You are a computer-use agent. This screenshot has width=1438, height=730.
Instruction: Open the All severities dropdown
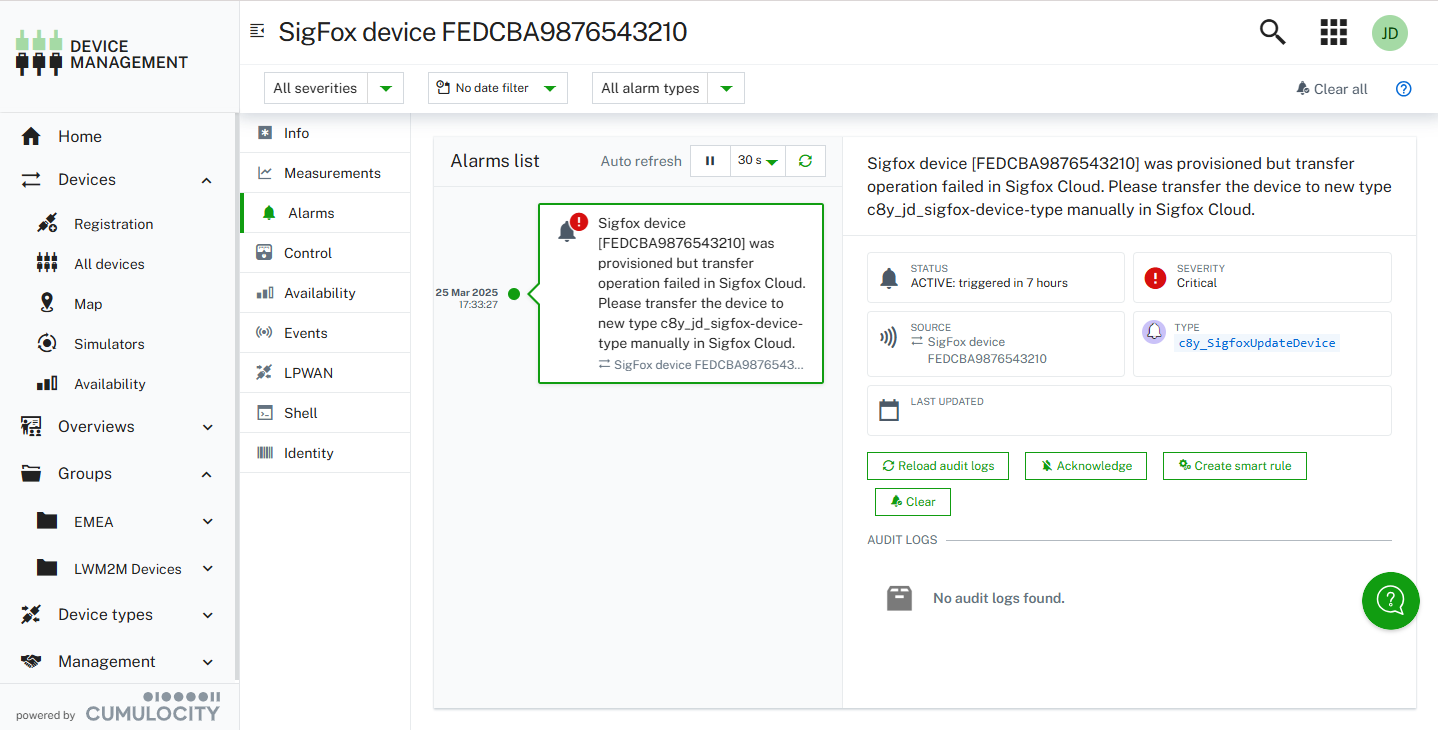click(x=333, y=88)
